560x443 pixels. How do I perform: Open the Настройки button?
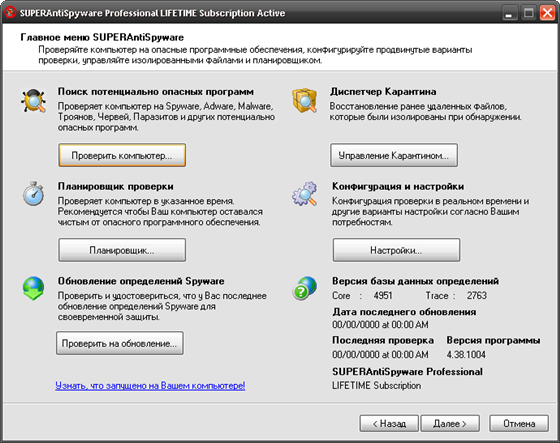click(x=396, y=250)
